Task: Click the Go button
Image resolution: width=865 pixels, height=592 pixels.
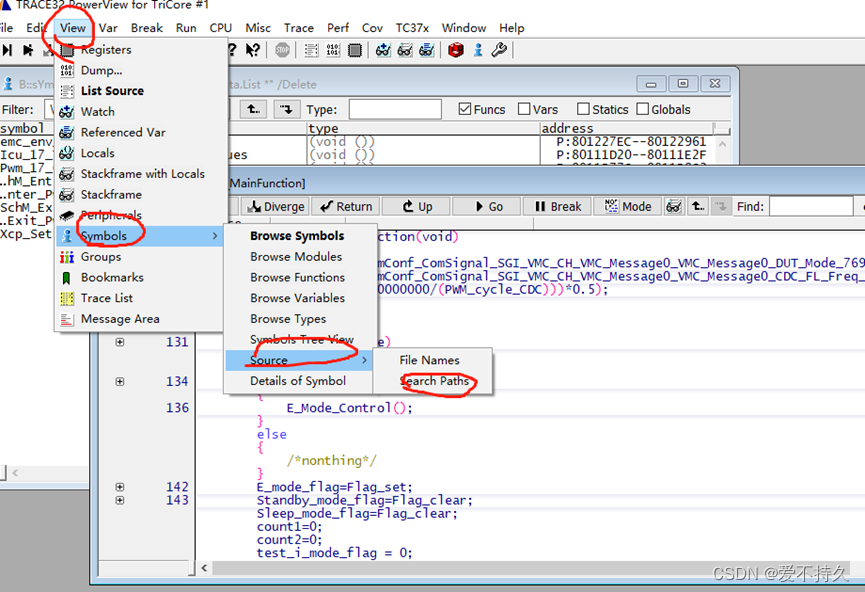Action: [487, 207]
